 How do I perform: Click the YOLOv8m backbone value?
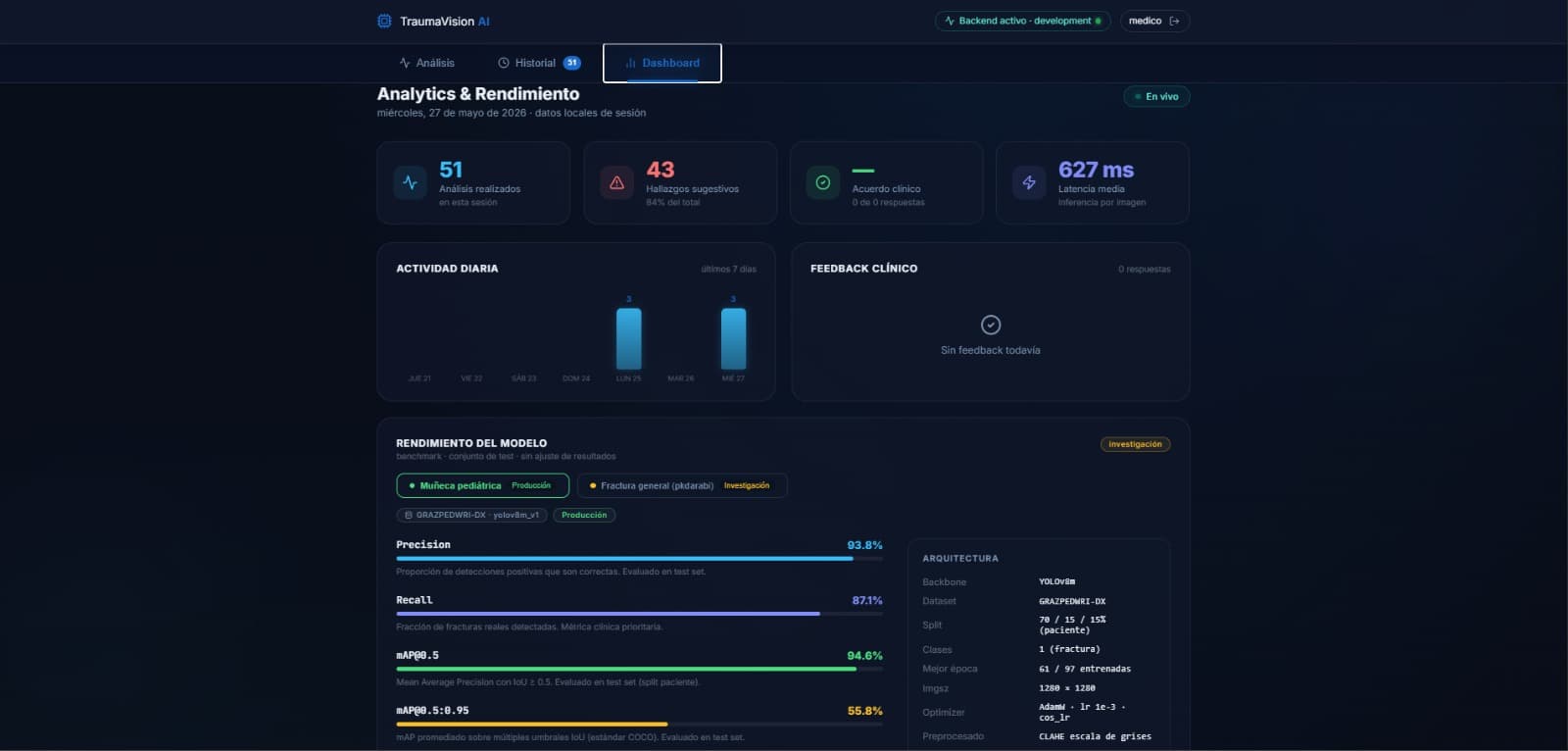[x=1056, y=581]
